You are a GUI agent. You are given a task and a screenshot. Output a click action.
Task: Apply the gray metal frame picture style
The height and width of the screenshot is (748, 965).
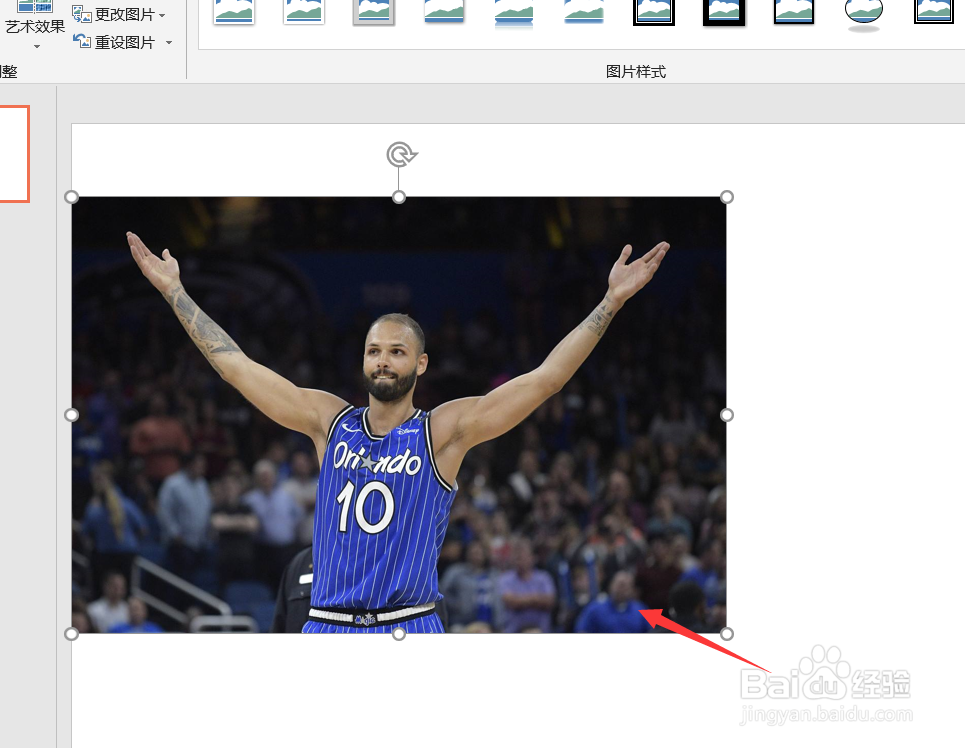[374, 11]
